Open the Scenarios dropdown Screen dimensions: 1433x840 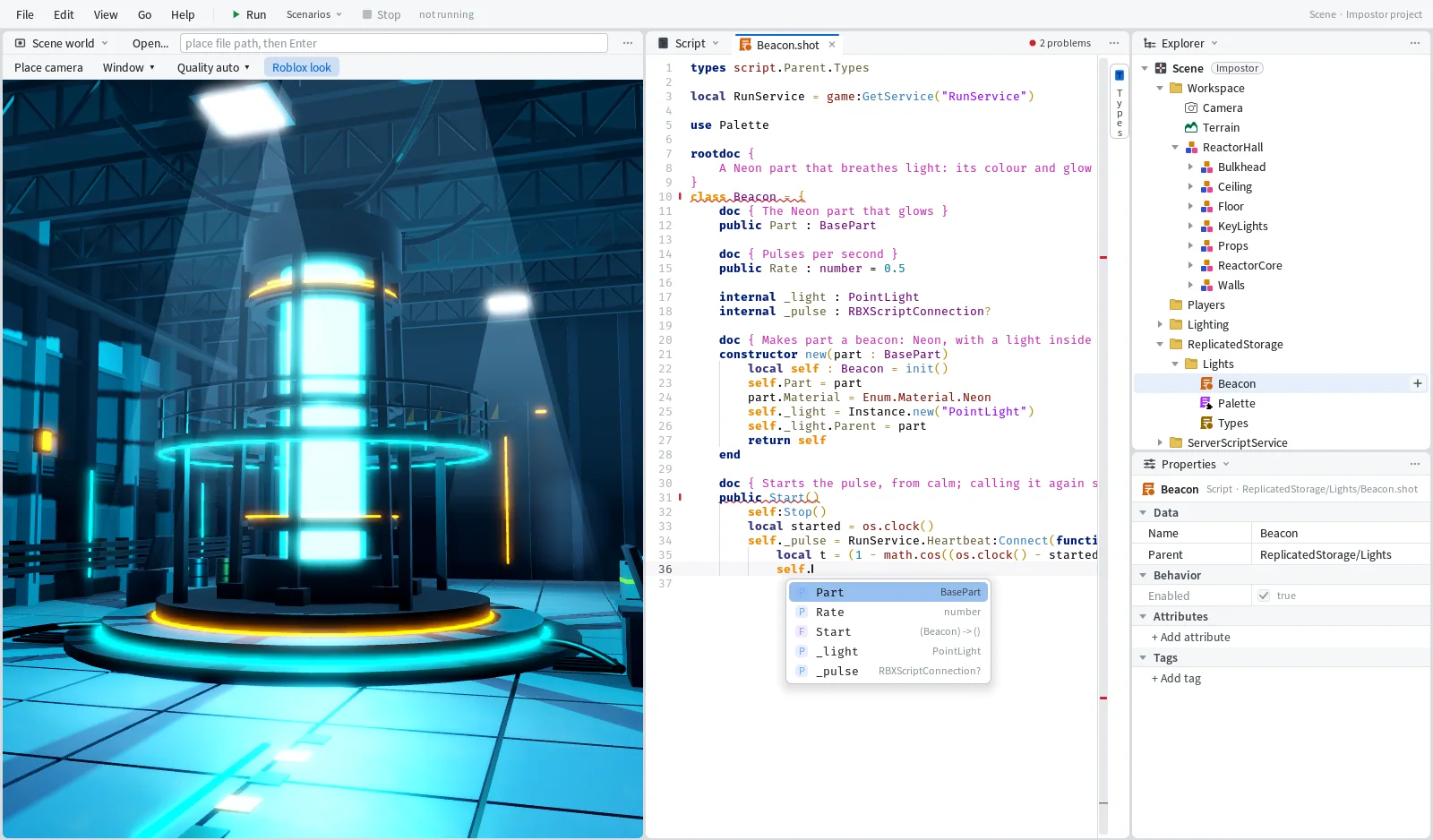(x=314, y=14)
